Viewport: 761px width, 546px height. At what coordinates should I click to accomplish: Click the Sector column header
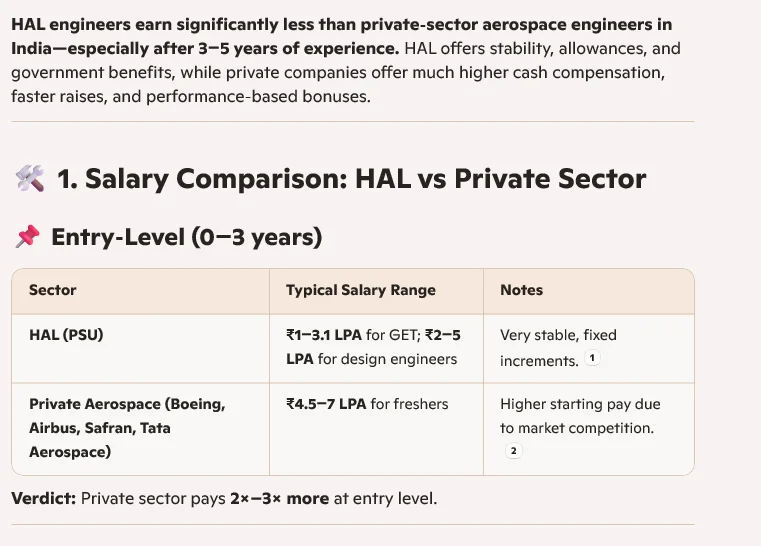(53, 290)
